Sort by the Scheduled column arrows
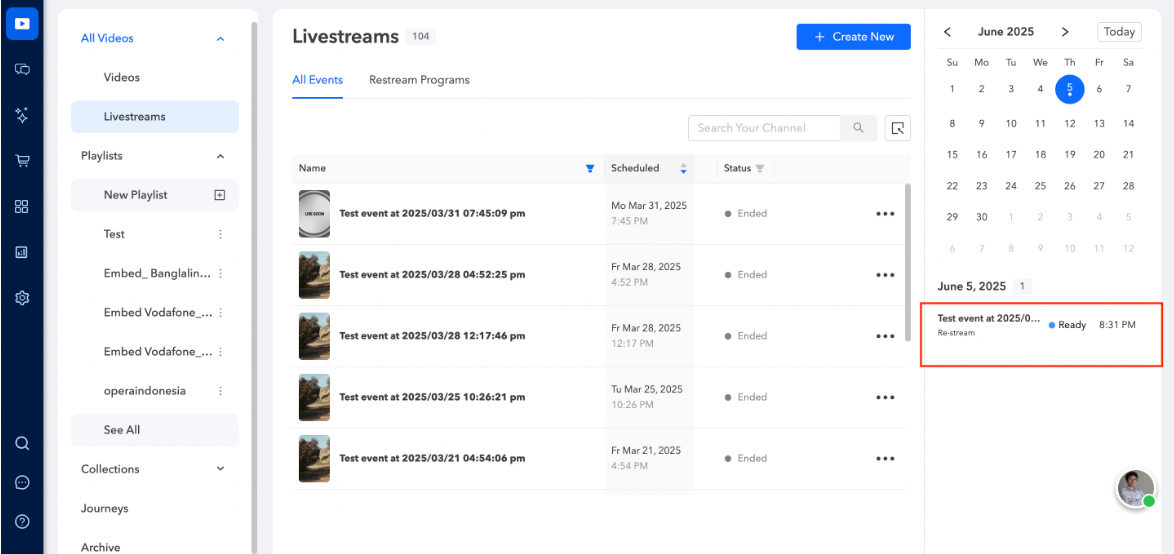 683,168
